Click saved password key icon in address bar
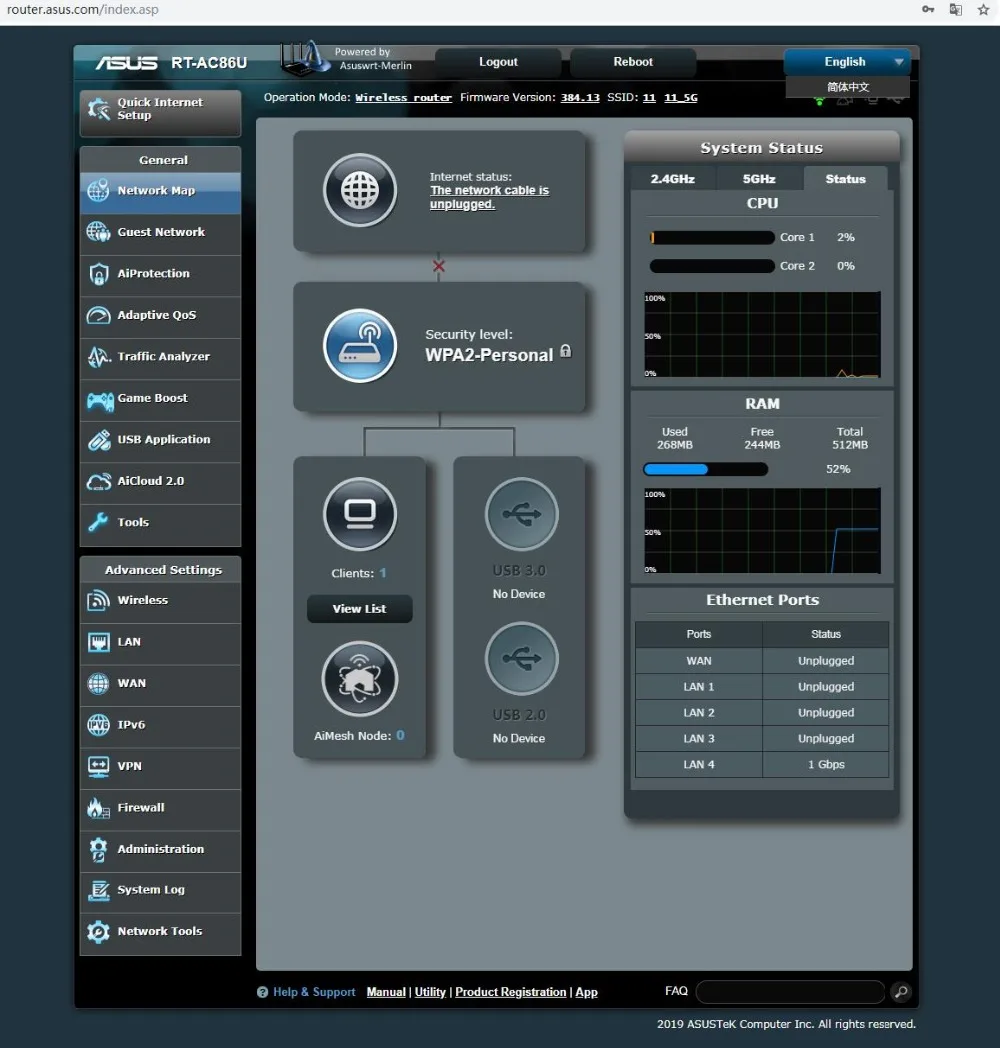The width and height of the screenshot is (1000, 1048). pyautogui.click(x=928, y=9)
